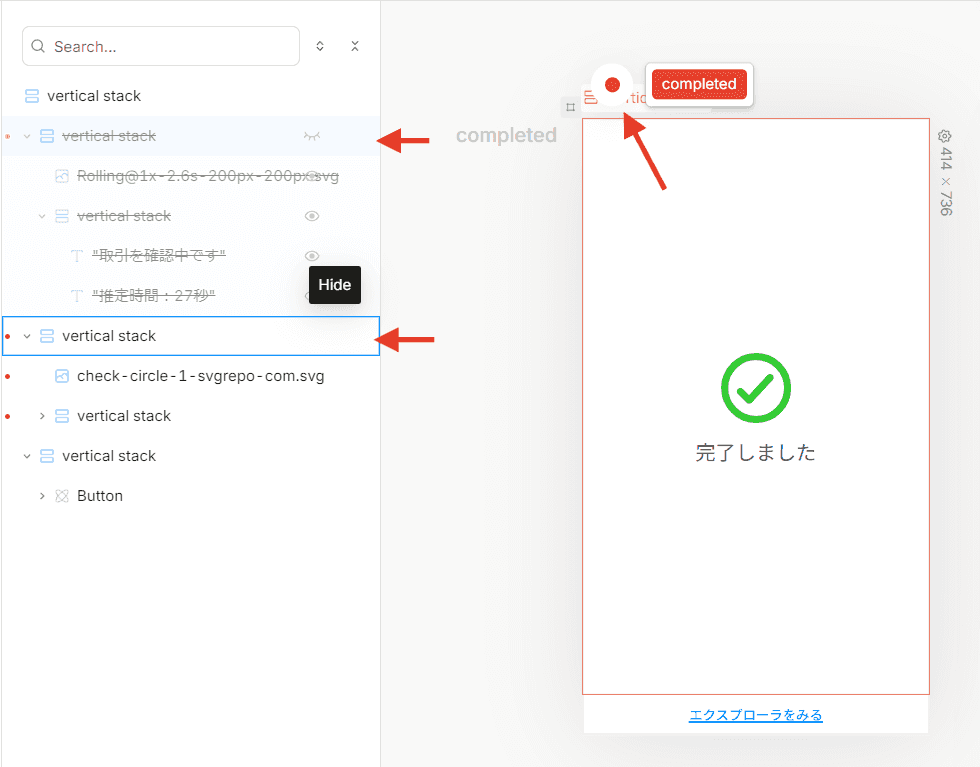Viewport: 980px width, 767px height.
Task: Click the collapse-all icon beside search
Action: pos(355,46)
